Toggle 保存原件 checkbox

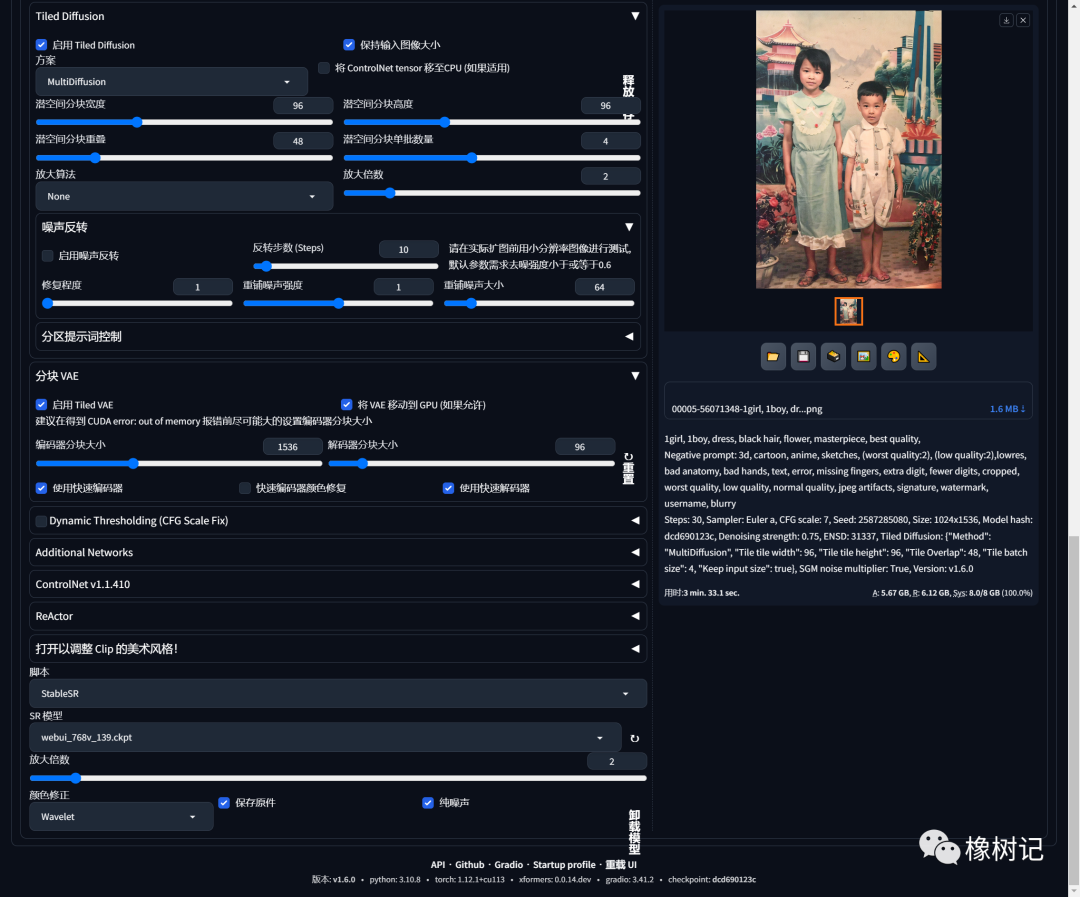pyautogui.click(x=224, y=803)
